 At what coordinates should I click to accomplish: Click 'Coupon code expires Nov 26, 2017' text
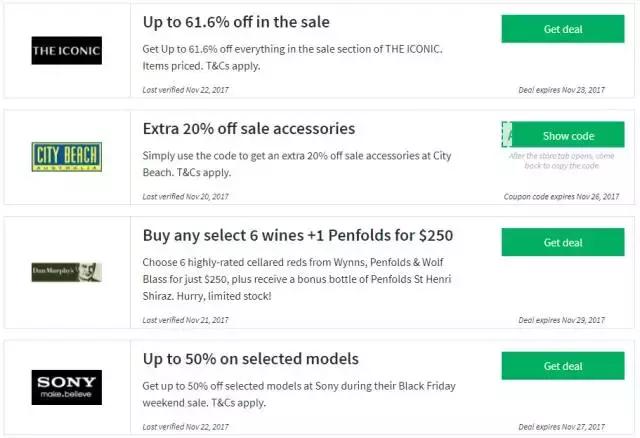(x=554, y=196)
